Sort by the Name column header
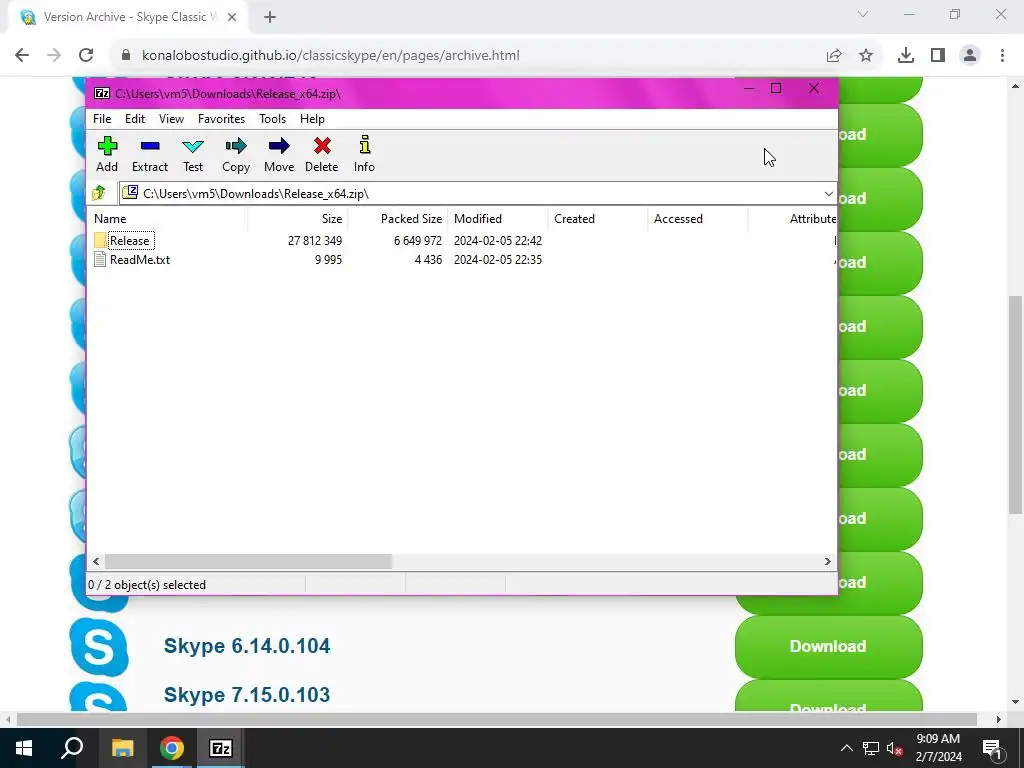The height and width of the screenshot is (768, 1024). click(167, 219)
